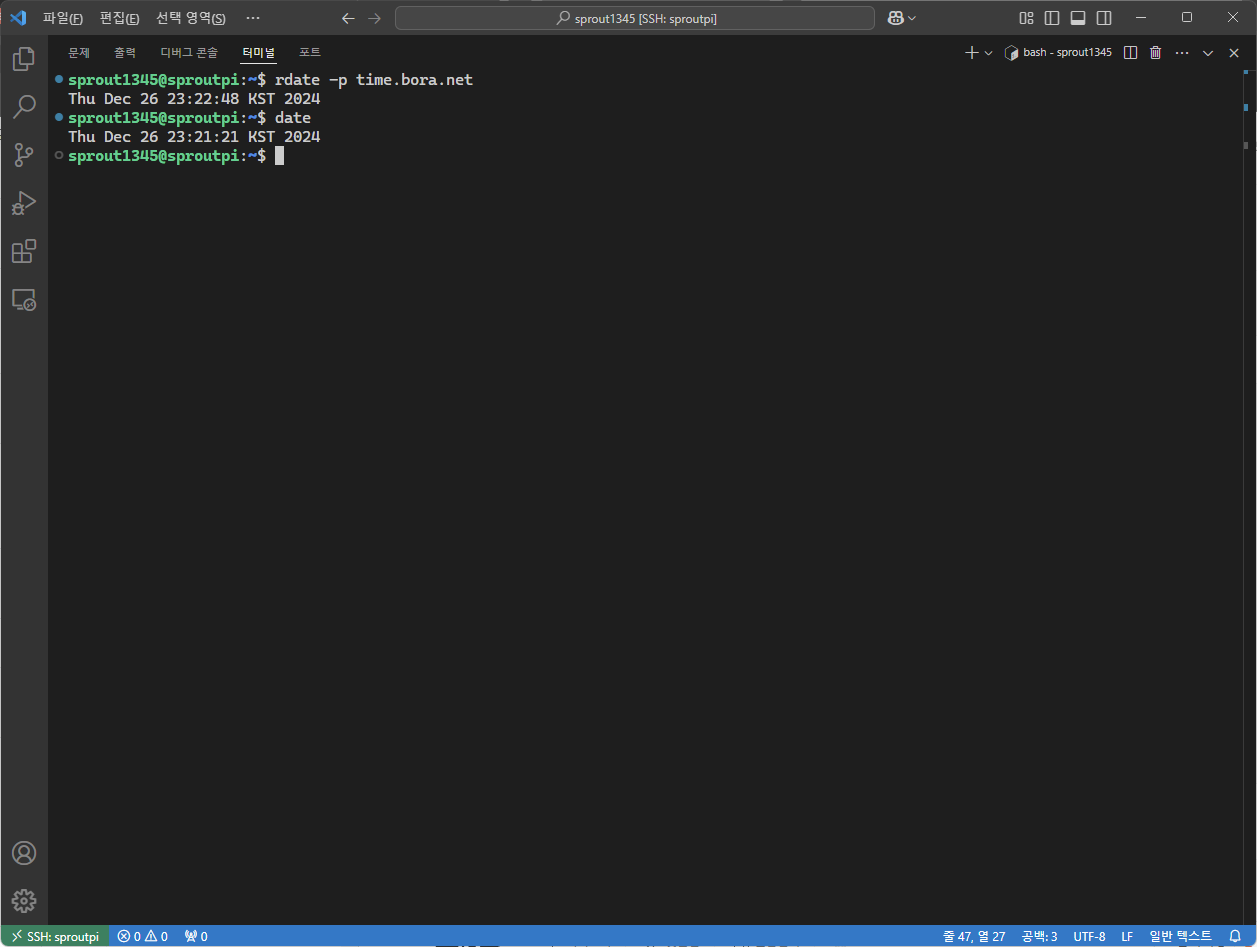Create a new terminal with plus icon
The image size is (1257, 947).
pyautogui.click(x=971, y=52)
